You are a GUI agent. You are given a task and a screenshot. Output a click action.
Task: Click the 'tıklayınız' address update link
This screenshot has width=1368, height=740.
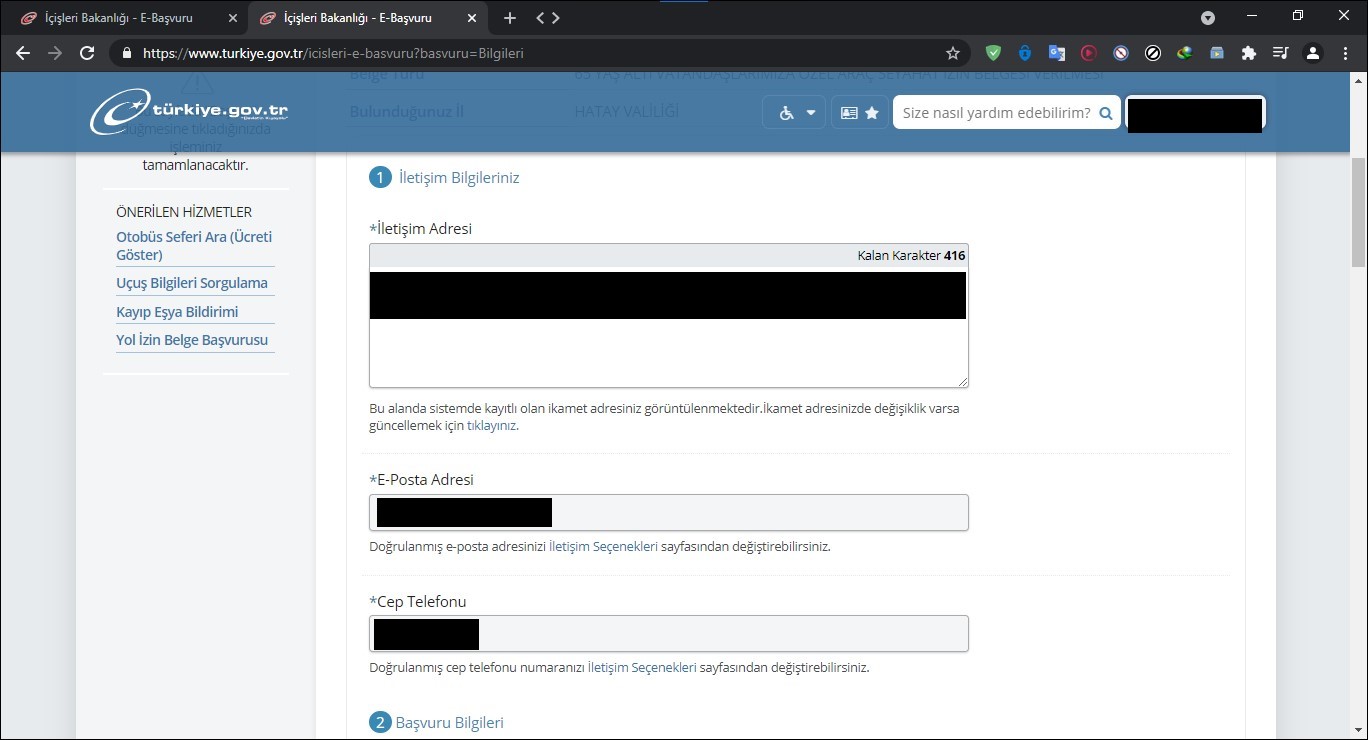tap(491, 425)
